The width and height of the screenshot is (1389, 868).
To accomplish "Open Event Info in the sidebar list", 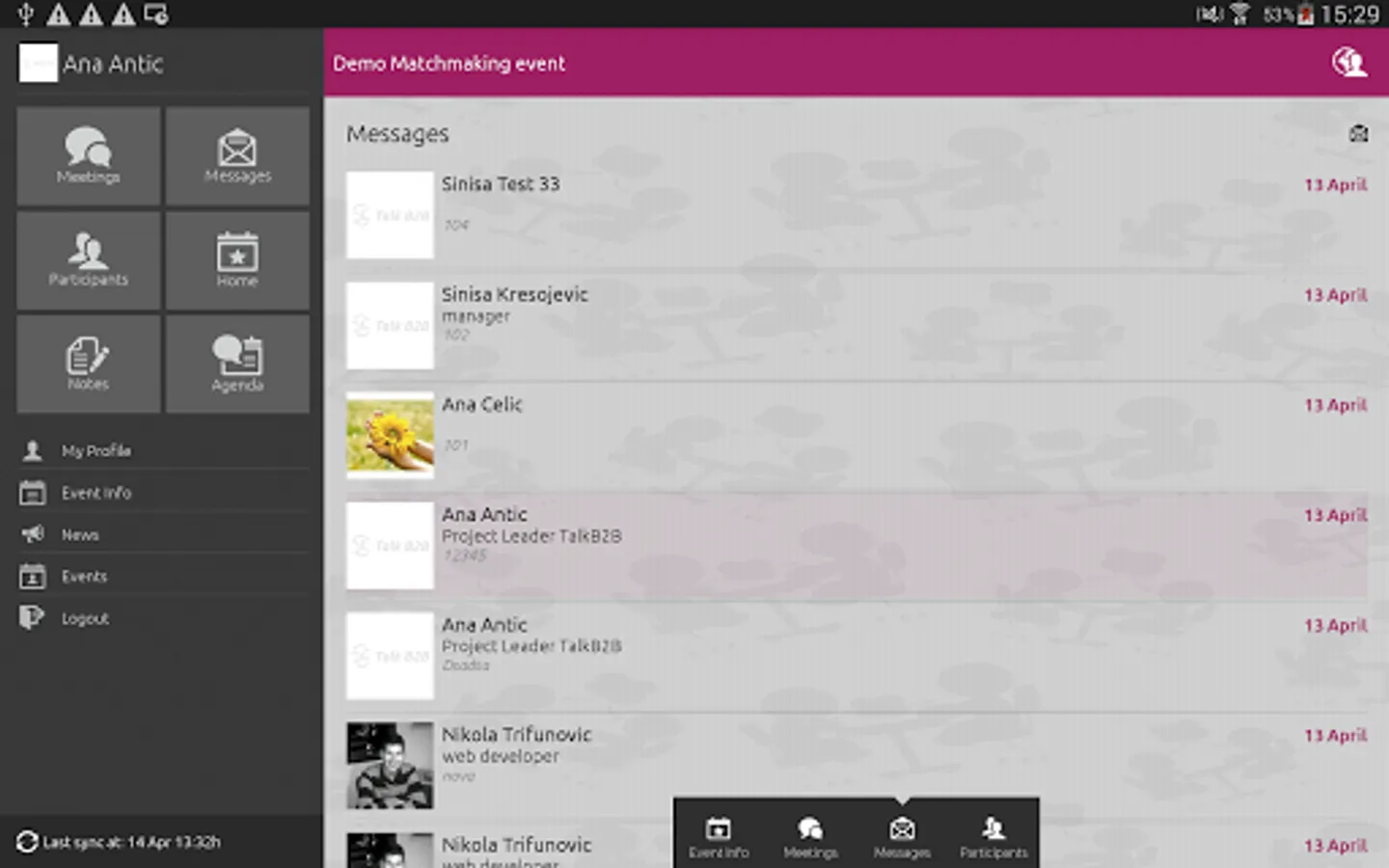I will pyautogui.click(x=164, y=493).
